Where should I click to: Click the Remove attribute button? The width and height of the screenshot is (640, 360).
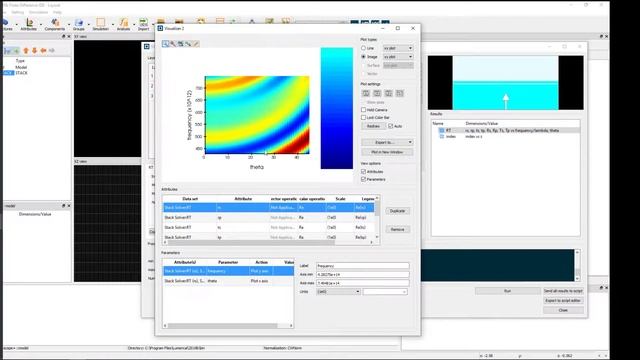point(398,229)
